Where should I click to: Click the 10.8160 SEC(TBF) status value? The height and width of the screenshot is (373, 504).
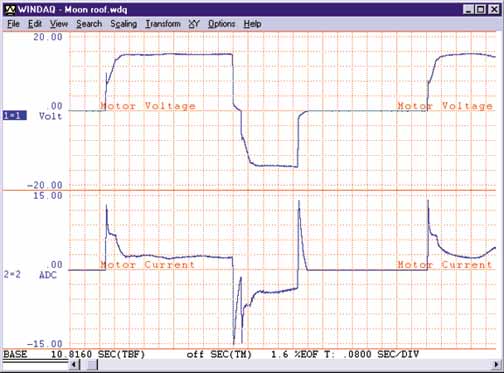click(98, 354)
